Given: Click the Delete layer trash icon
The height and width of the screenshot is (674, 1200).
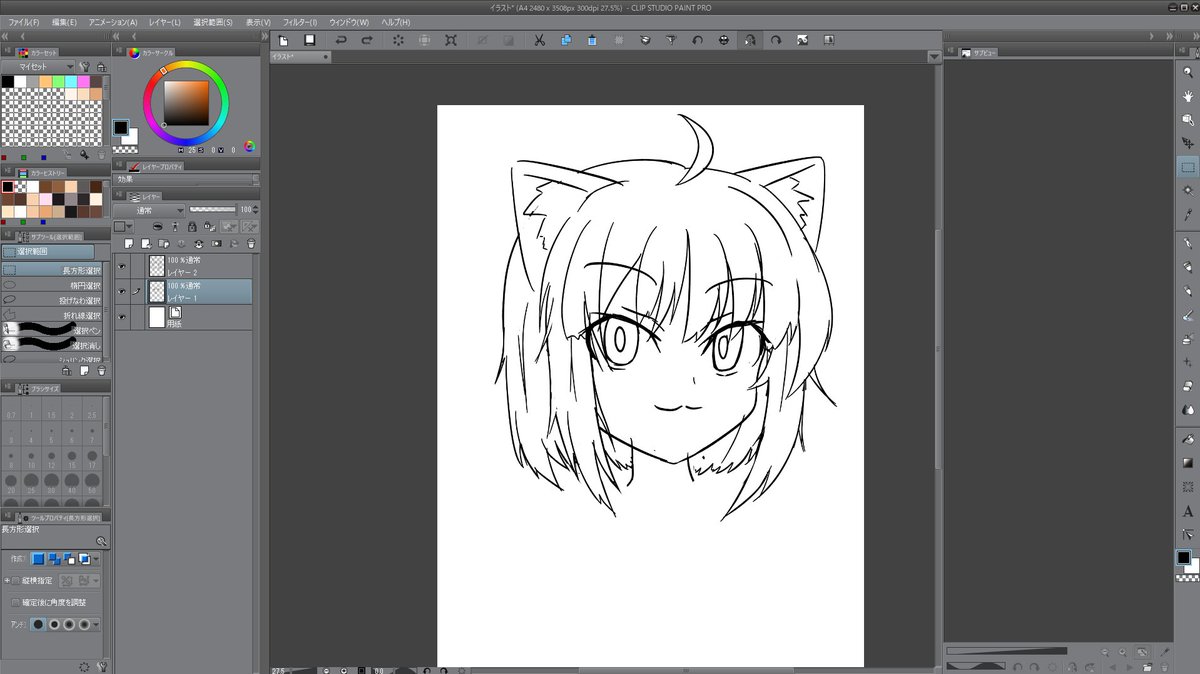Looking at the screenshot, I should [x=250, y=243].
